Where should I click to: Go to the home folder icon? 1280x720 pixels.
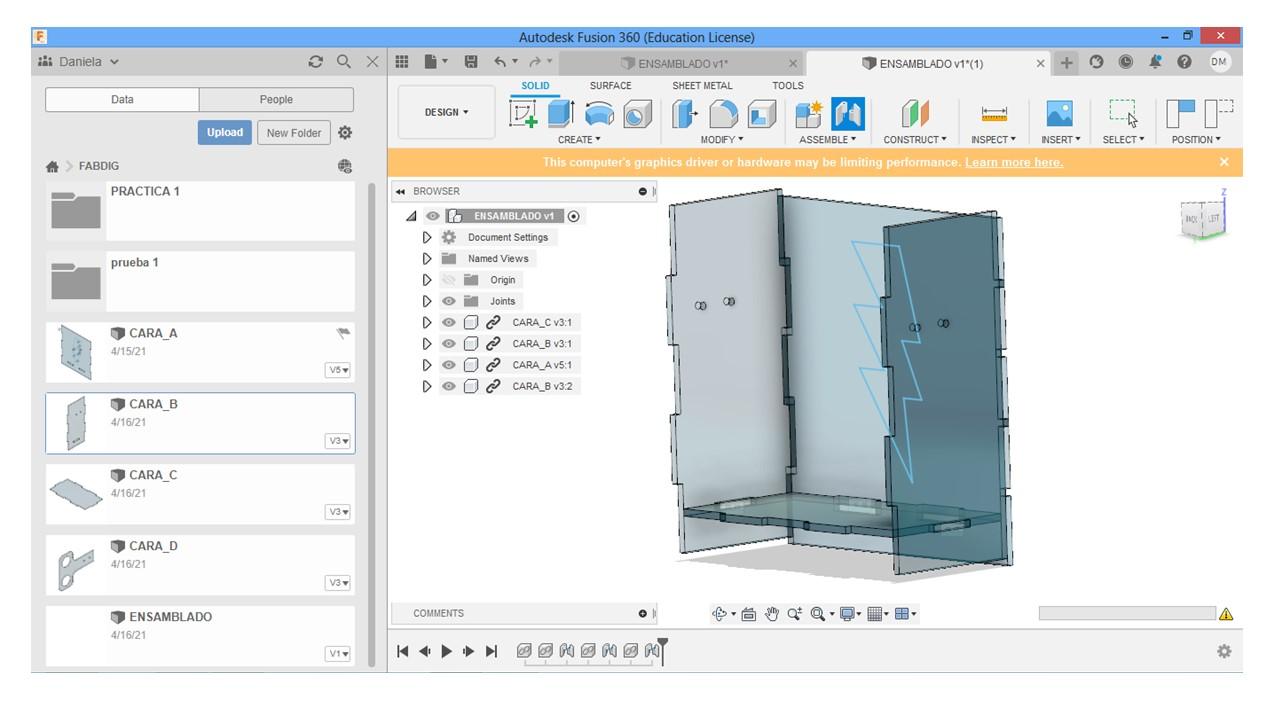click(52, 166)
